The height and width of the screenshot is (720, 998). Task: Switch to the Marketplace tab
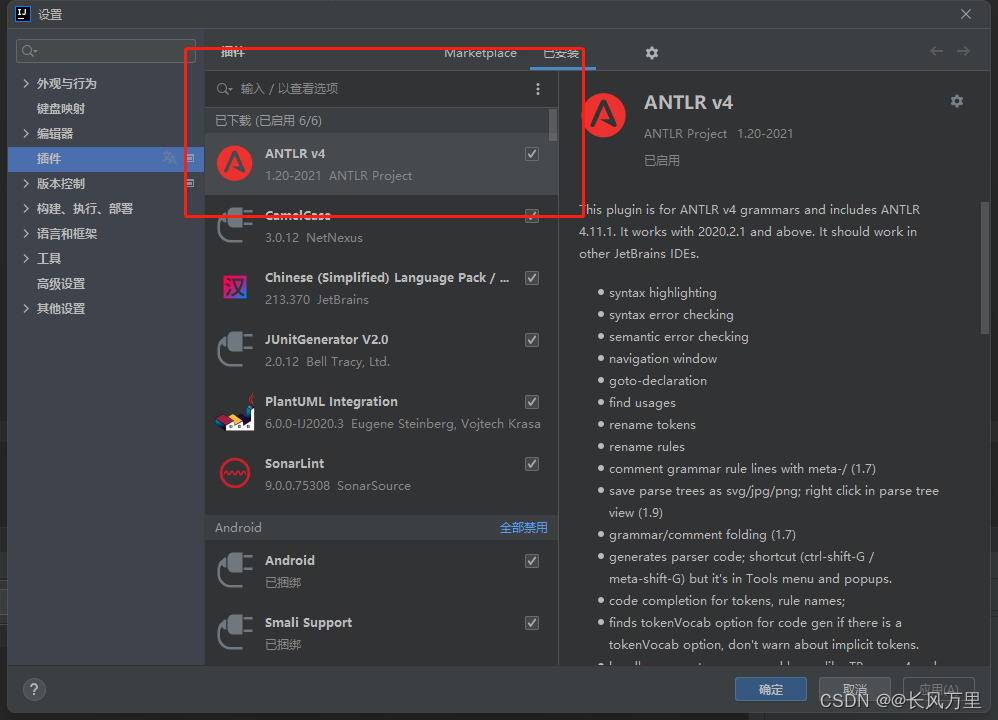click(x=480, y=53)
